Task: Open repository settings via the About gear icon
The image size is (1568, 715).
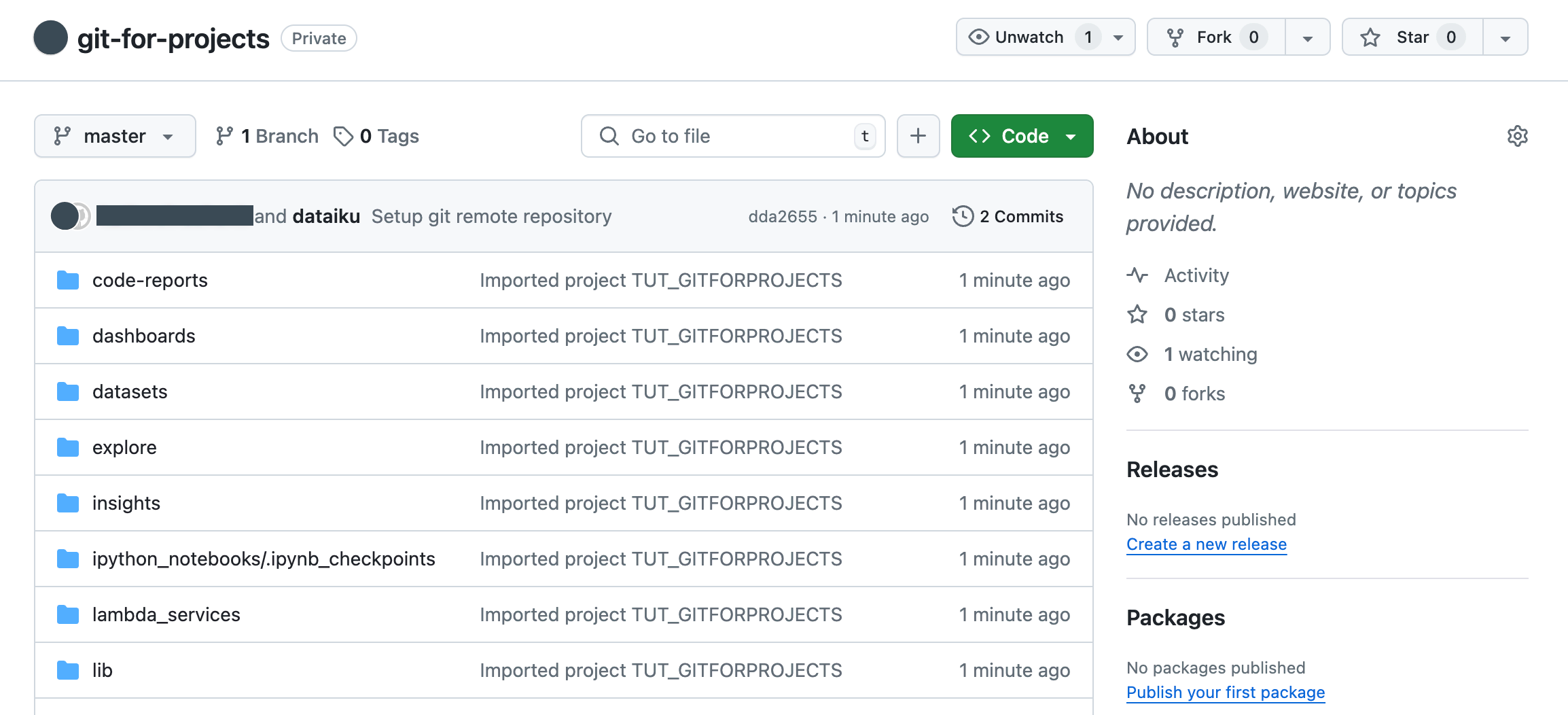Action: click(x=1517, y=136)
